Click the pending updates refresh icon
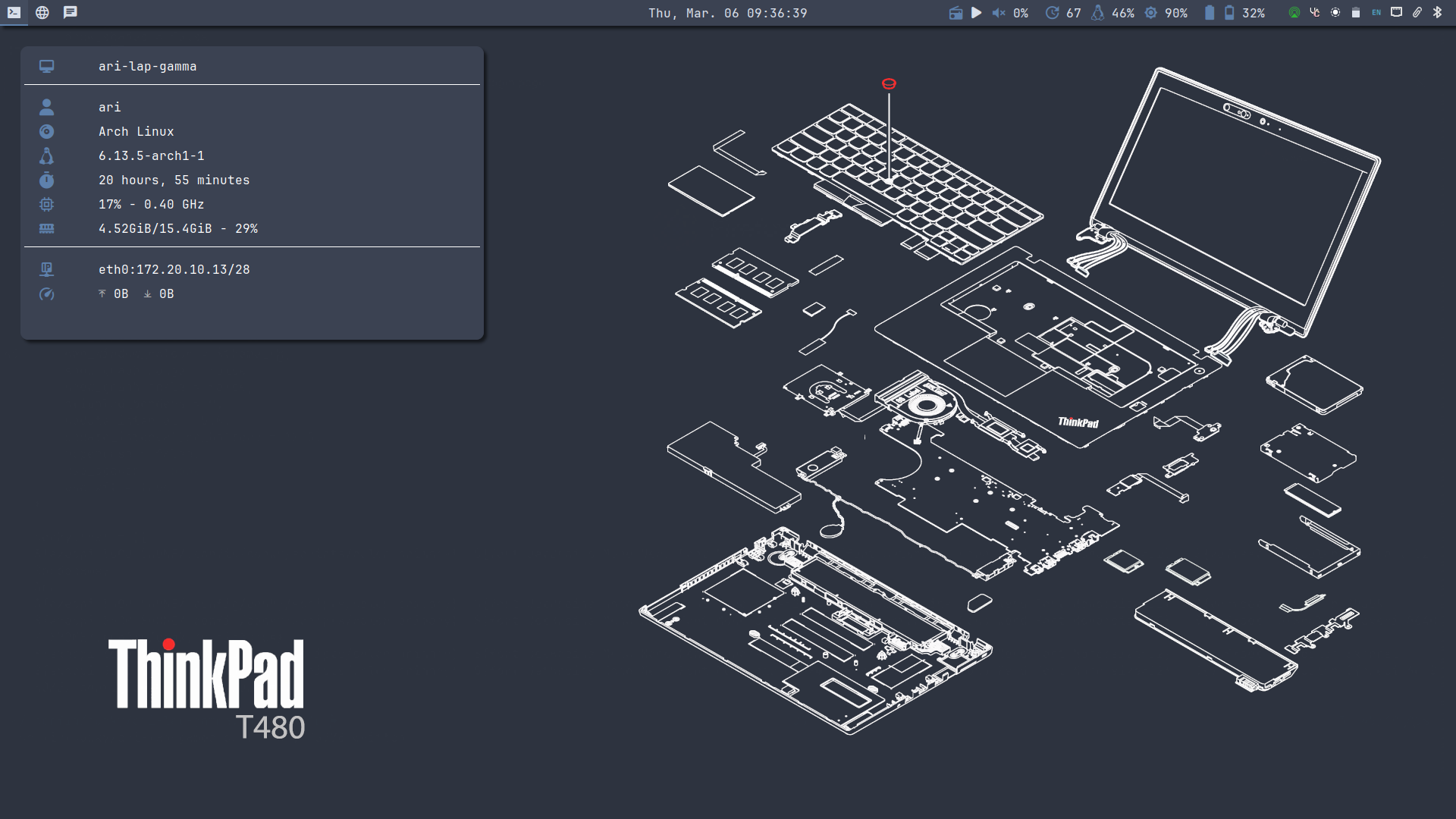 [1052, 13]
